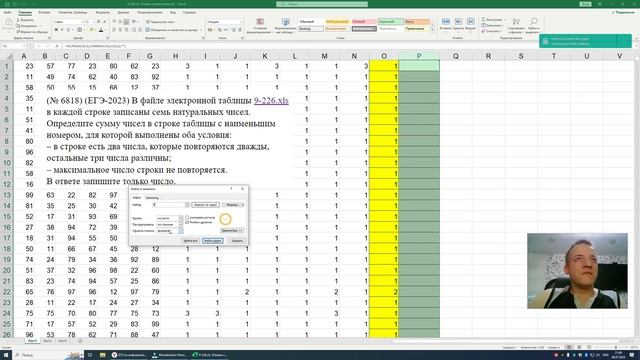The height and width of the screenshot is (360, 640).
Task: Open the 9-226.xls hyperlink
Action: click(271, 100)
